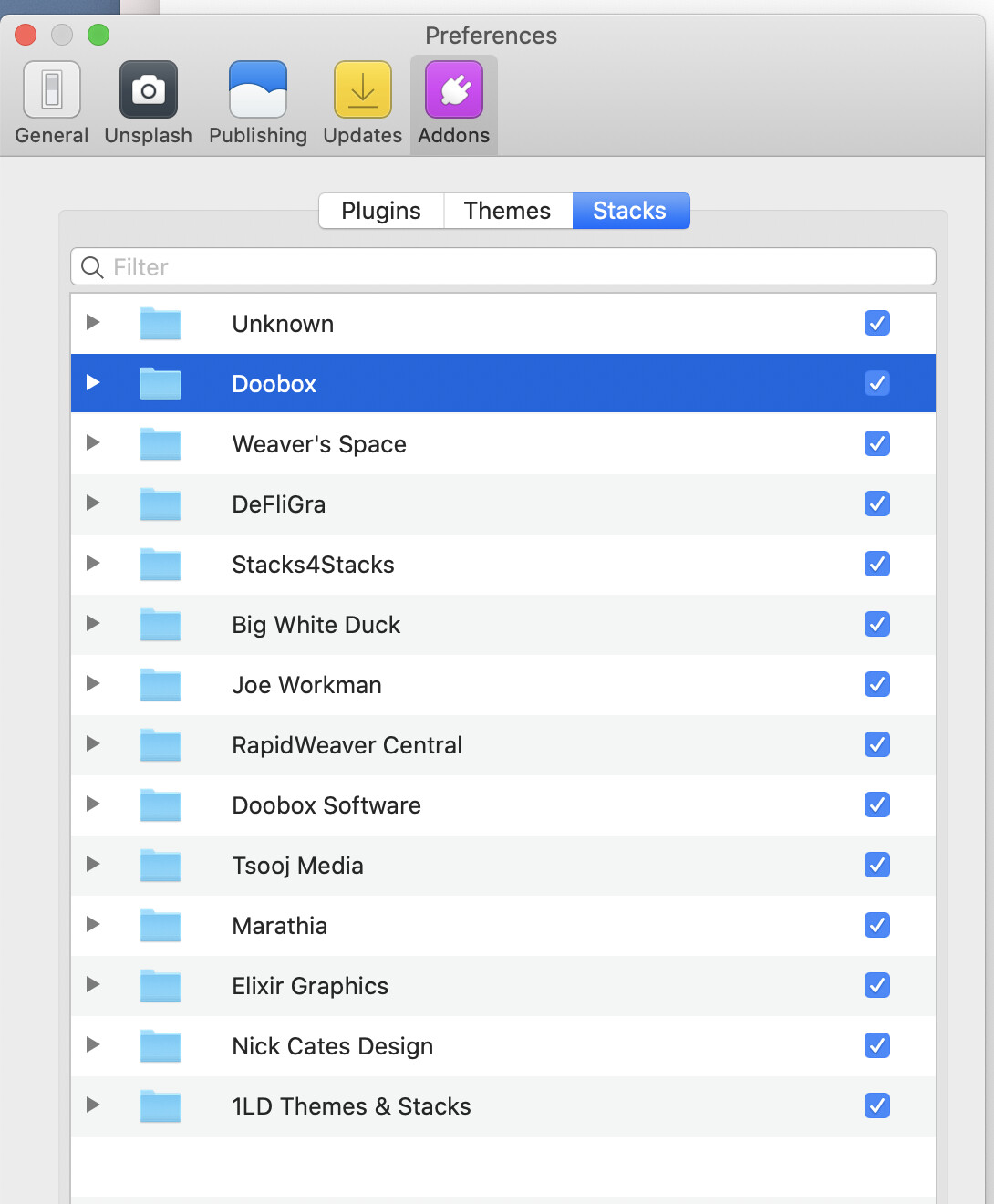Open the Publishing preferences pane
This screenshot has height=1204, width=994.
pos(258,103)
